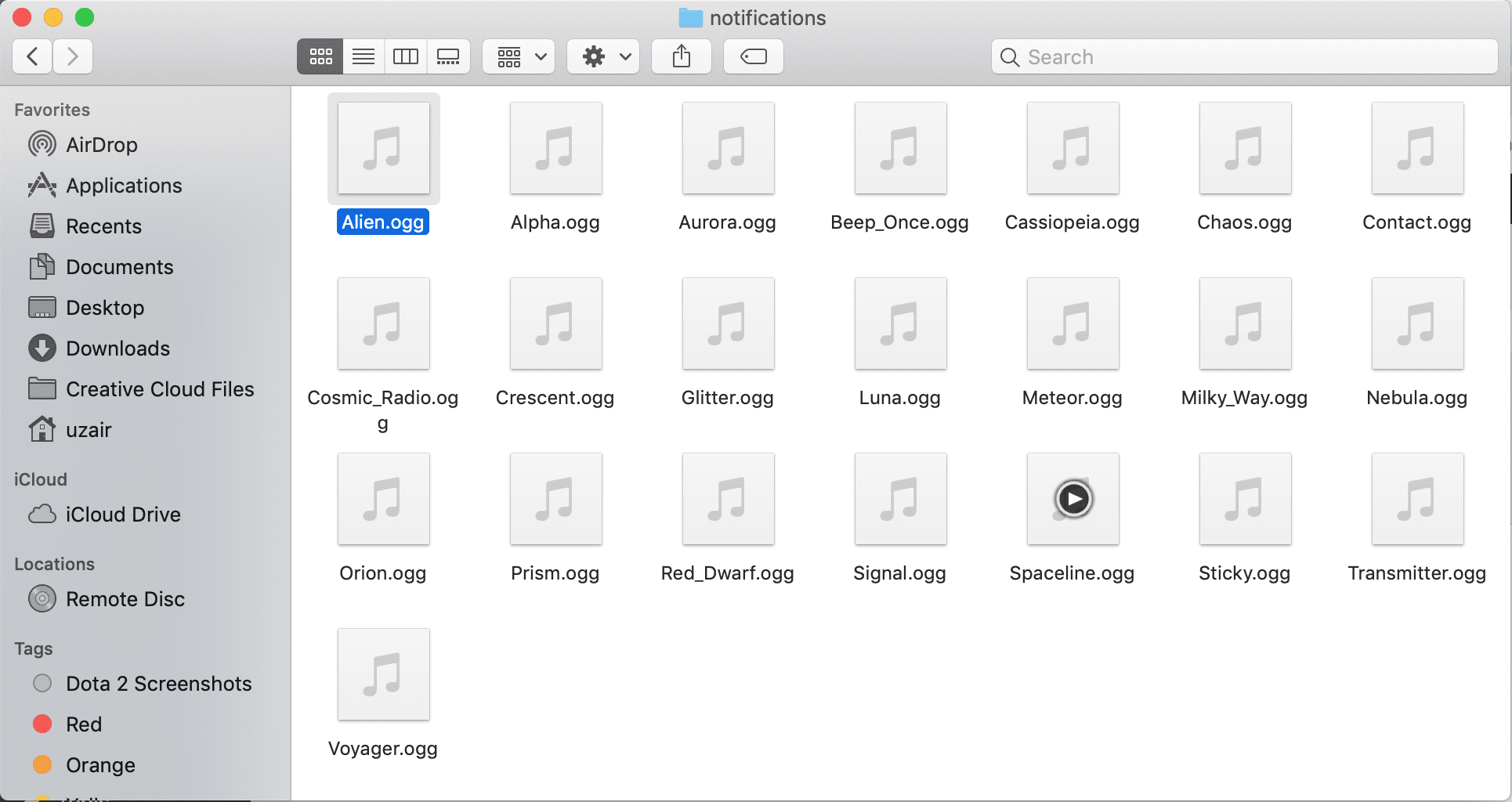Select Remote Disc under Locations
This screenshot has width=1512, height=802.
[125, 599]
